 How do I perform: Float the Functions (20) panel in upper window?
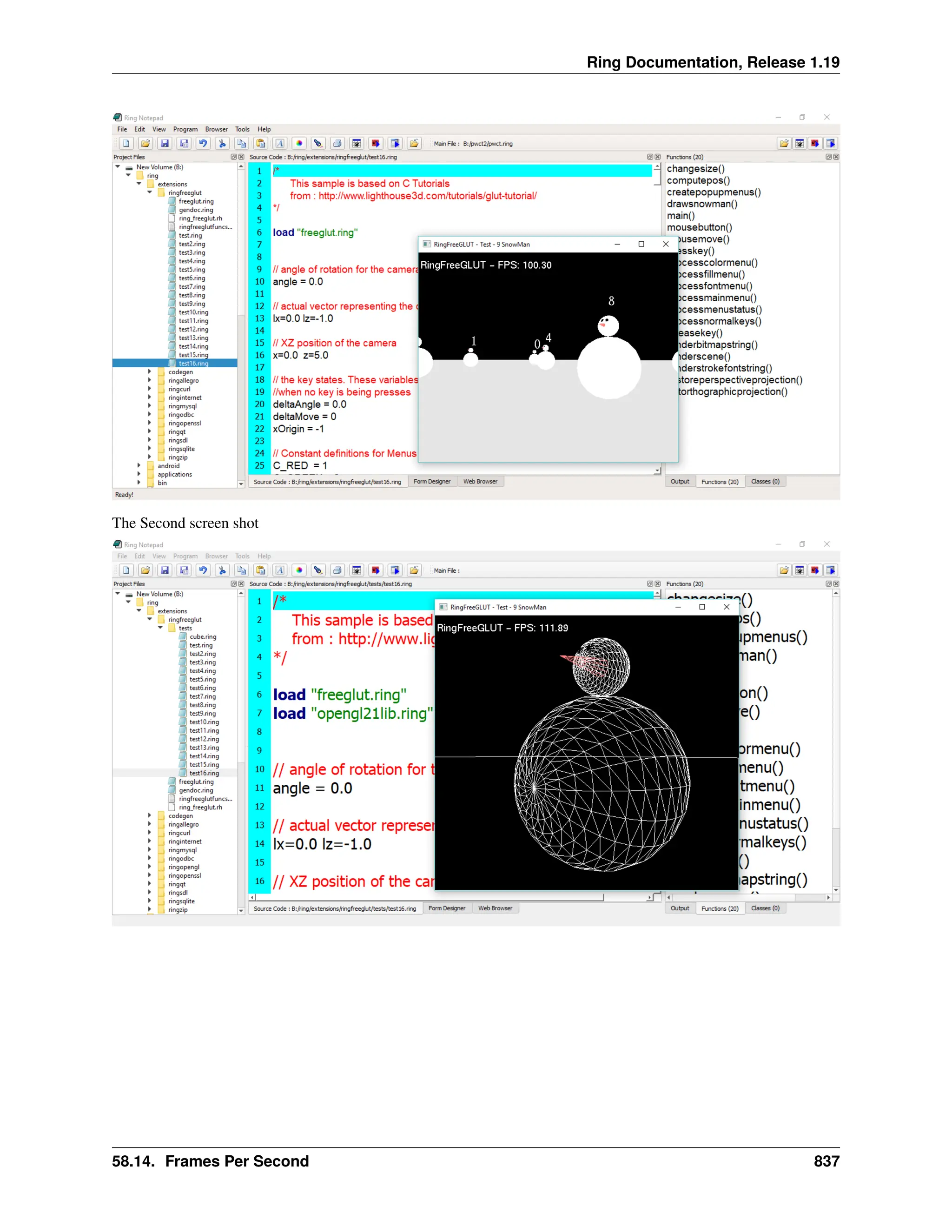828,157
